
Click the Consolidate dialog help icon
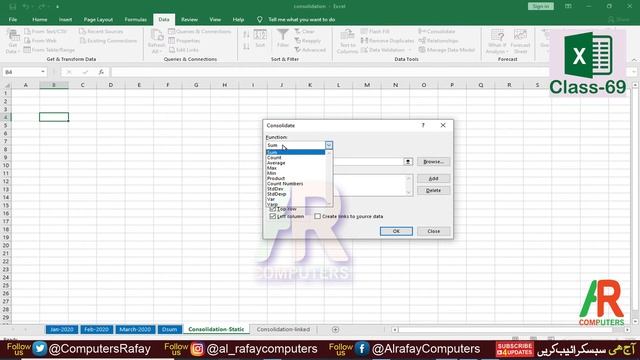(x=423, y=125)
